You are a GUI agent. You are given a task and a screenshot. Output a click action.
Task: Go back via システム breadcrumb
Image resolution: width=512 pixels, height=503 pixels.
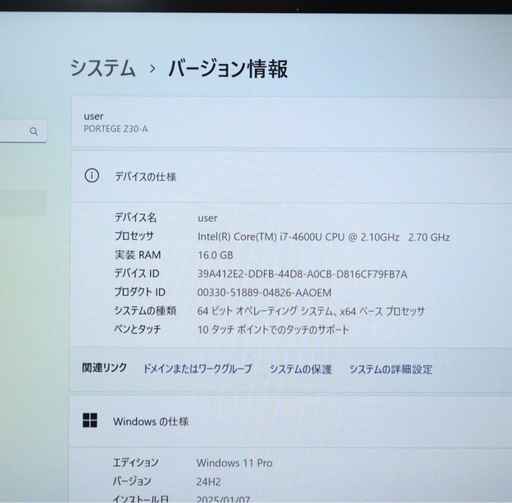click(x=103, y=68)
